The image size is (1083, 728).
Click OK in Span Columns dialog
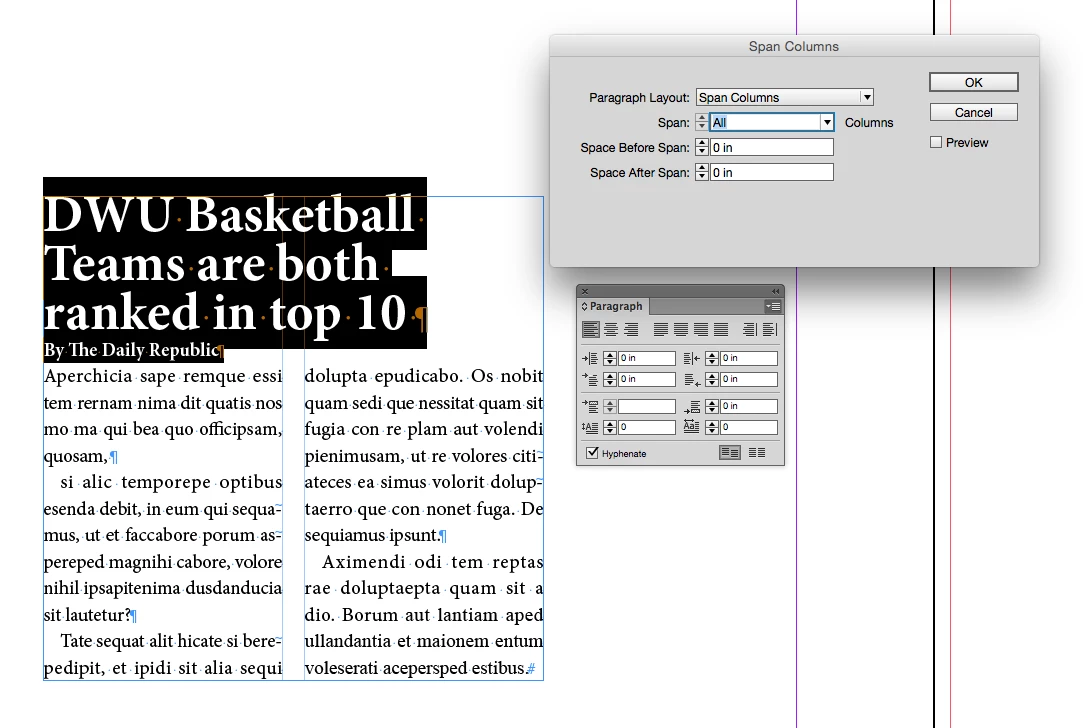973,82
